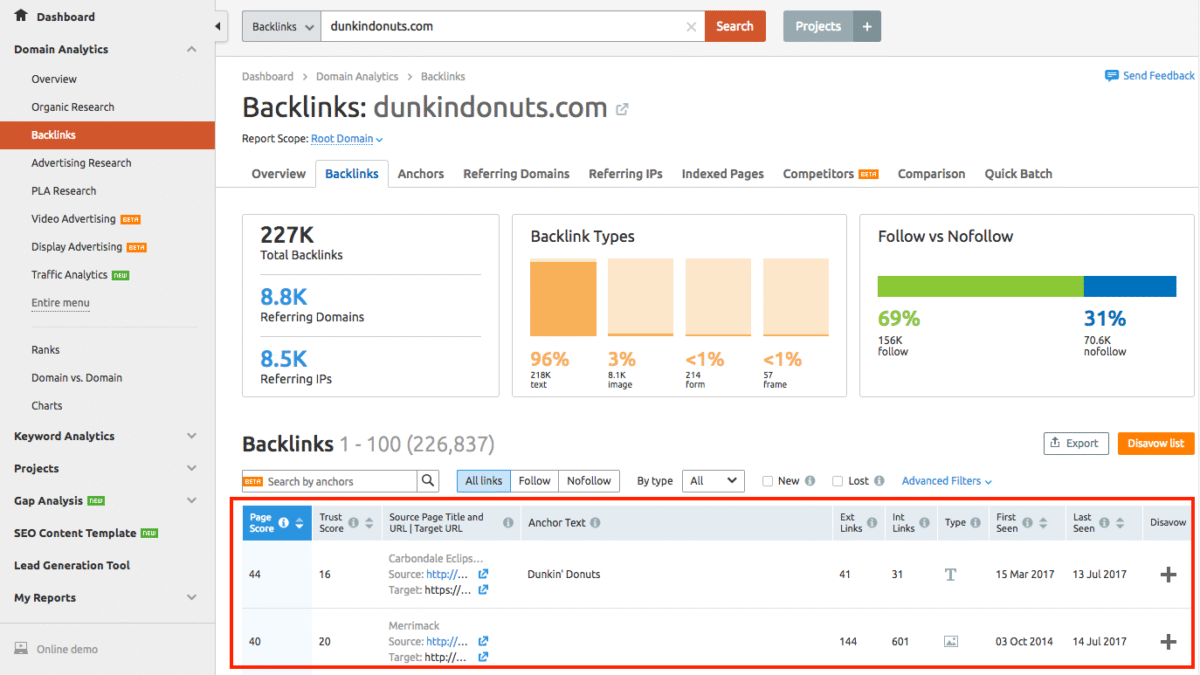Enable the New backlinks filter
The width and height of the screenshot is (1200, 675).
tap(767, 481)
